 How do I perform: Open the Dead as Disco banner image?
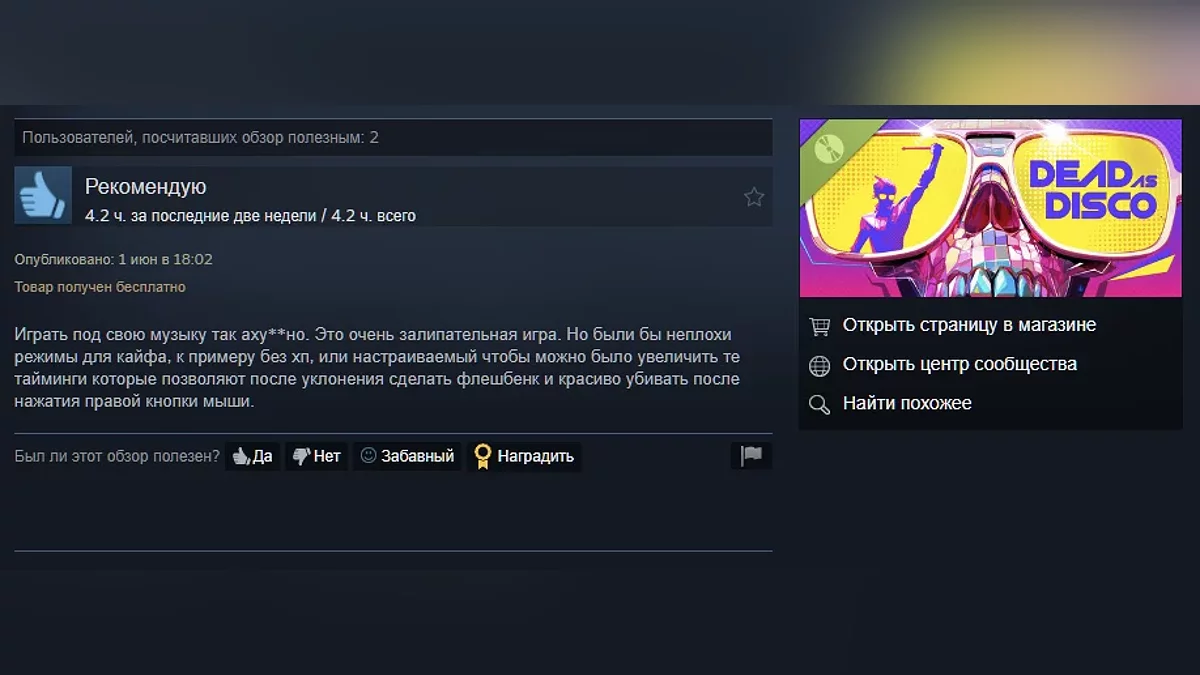990,208
